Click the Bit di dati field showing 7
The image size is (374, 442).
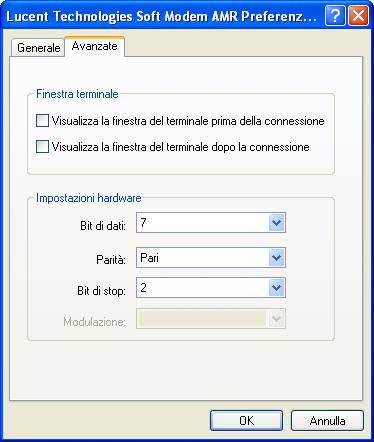point(211,223)
